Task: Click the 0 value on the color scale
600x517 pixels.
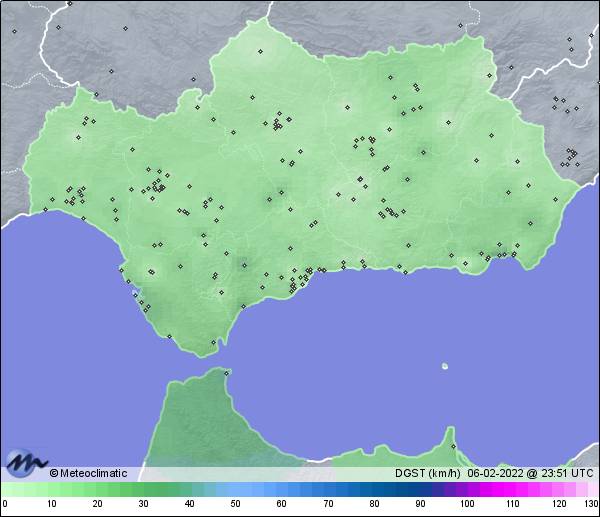Action: [x=5, y=504]
